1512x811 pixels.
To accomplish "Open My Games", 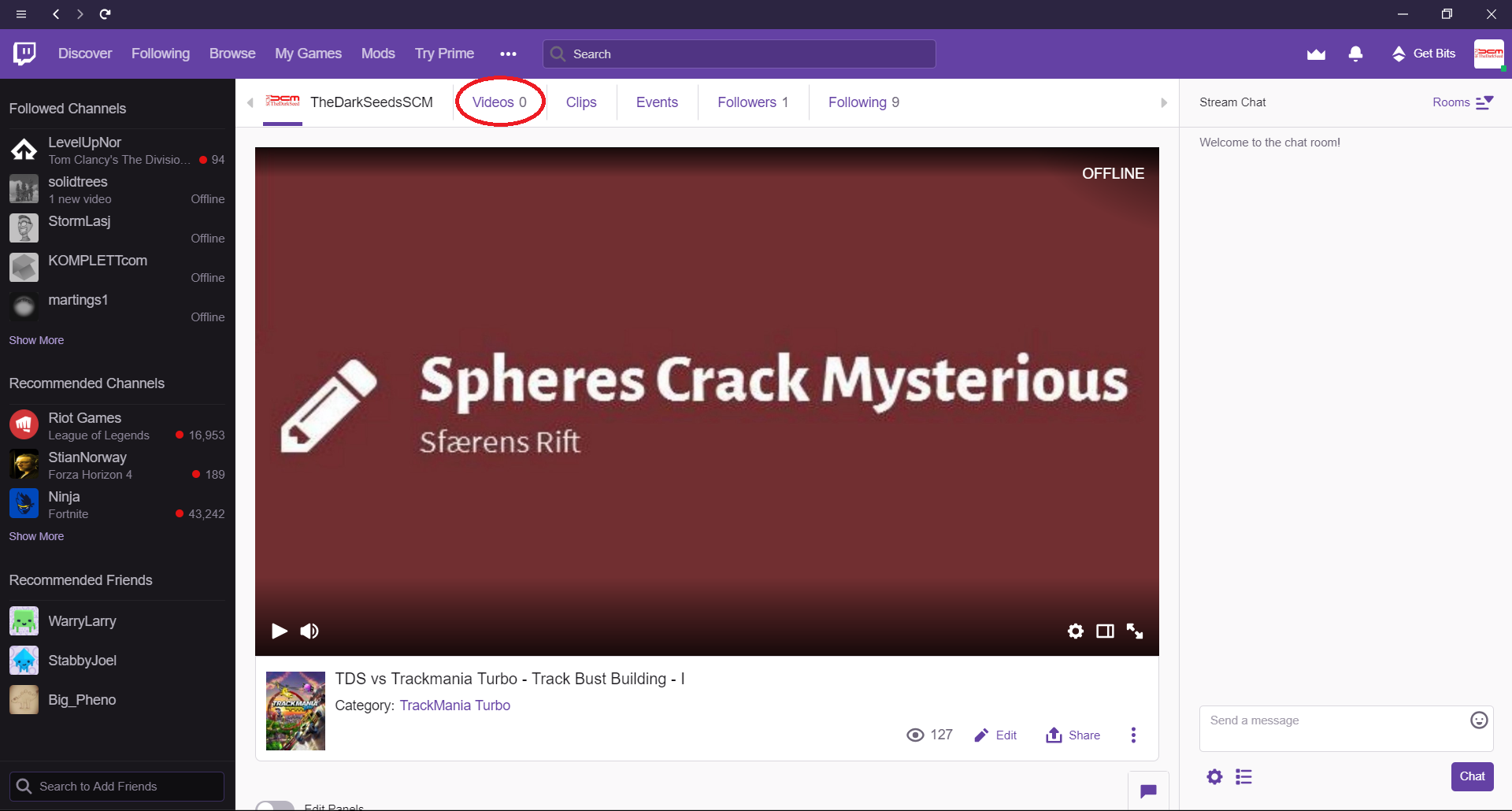I will pos(308,54).
